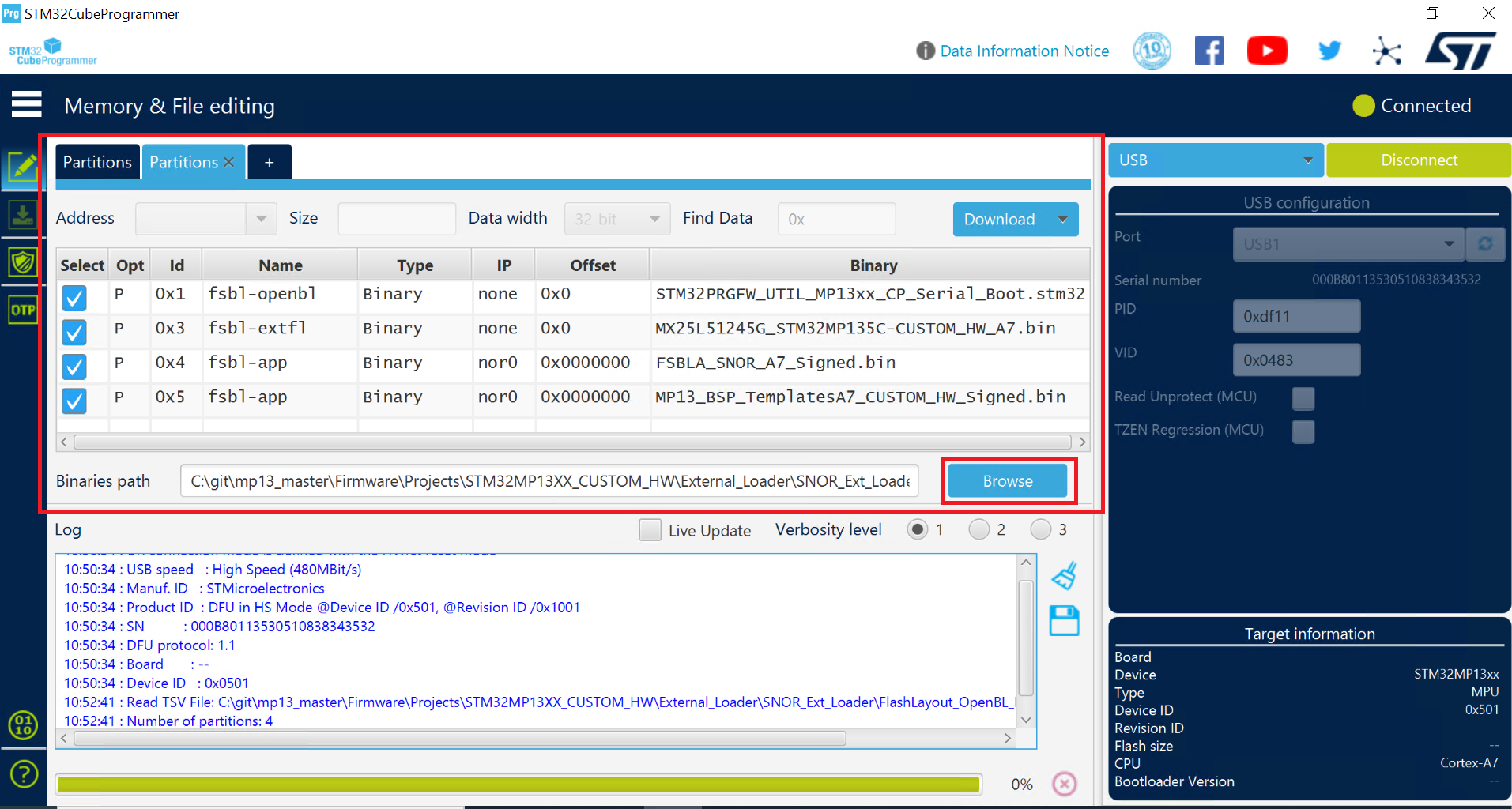Select Memory & File editing sidebar icon

23,167
